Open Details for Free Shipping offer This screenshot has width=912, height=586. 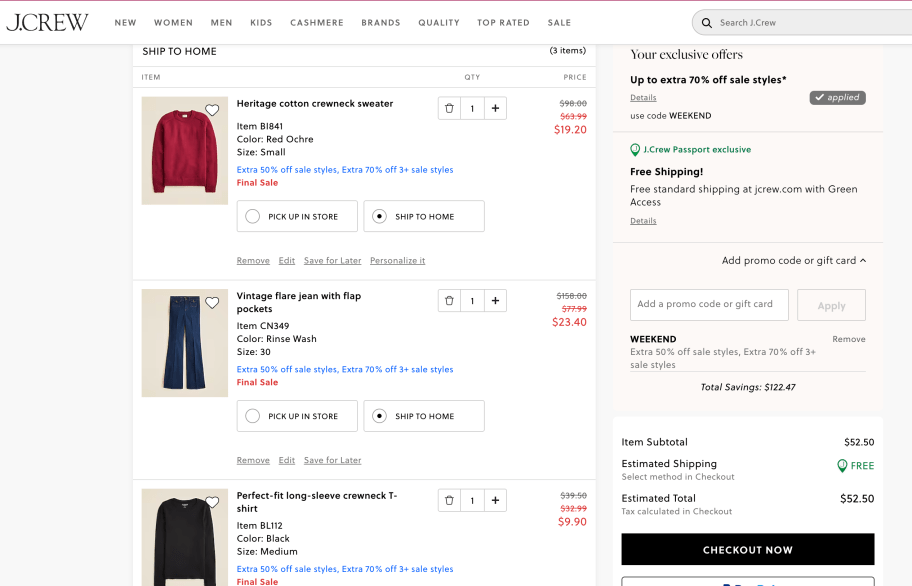[643, 221]
